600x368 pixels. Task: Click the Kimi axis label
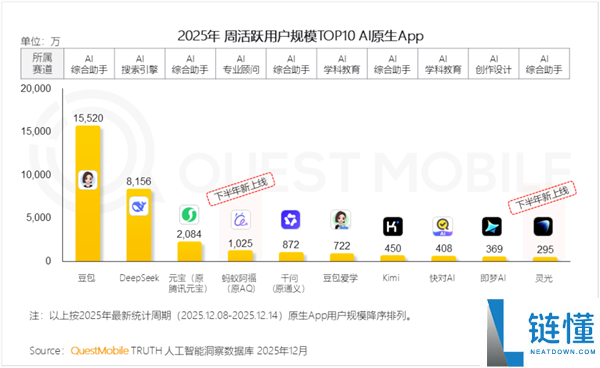(391, 278)
